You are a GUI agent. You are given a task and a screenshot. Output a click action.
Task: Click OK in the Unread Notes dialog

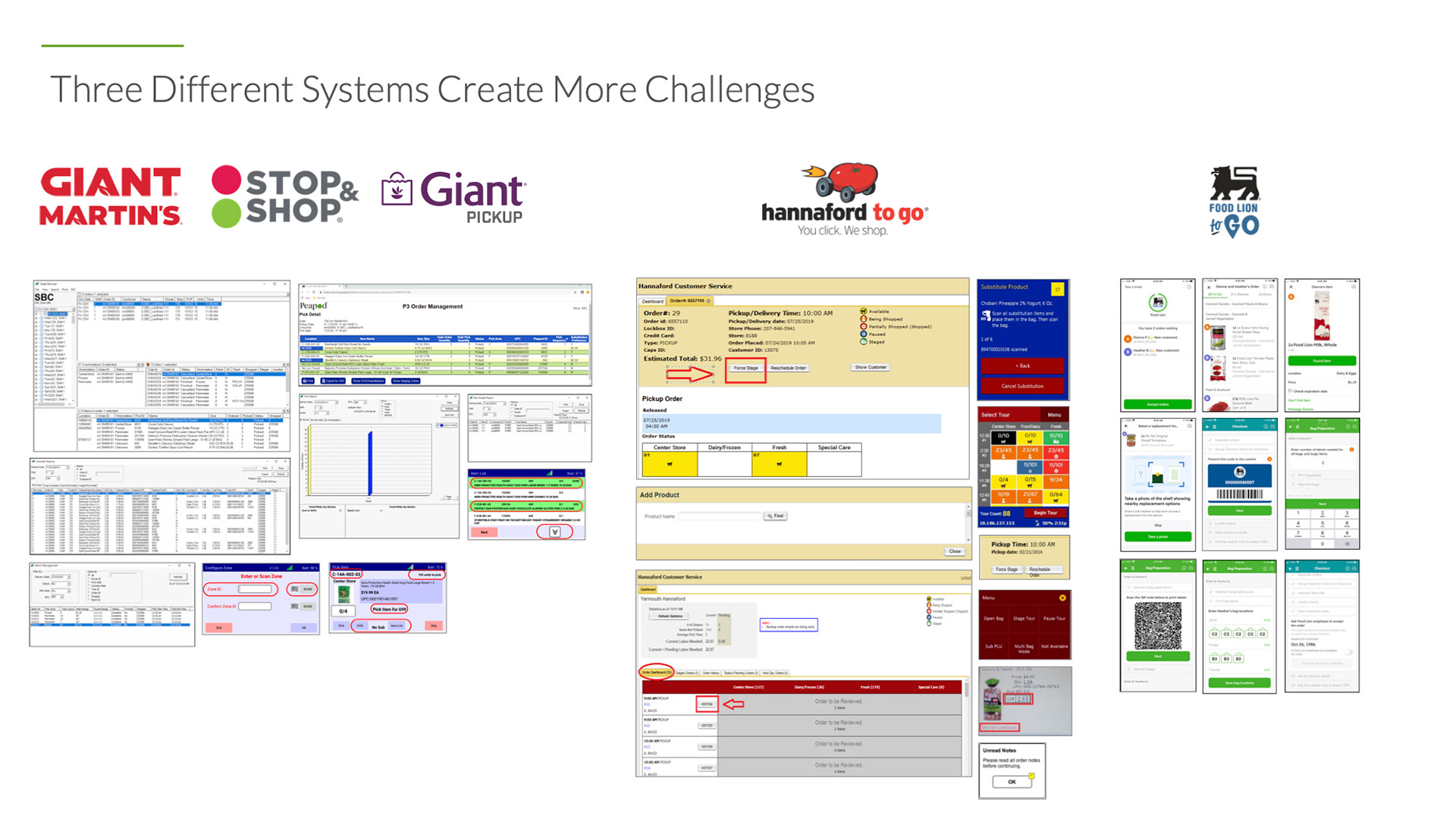[1012, 782]
